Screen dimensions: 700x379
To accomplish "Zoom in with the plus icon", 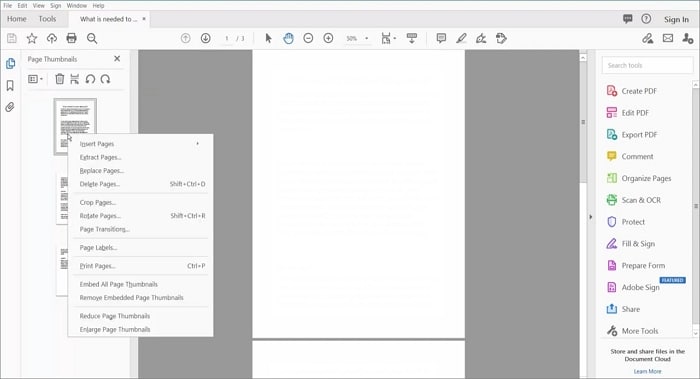I will point(328,38).
